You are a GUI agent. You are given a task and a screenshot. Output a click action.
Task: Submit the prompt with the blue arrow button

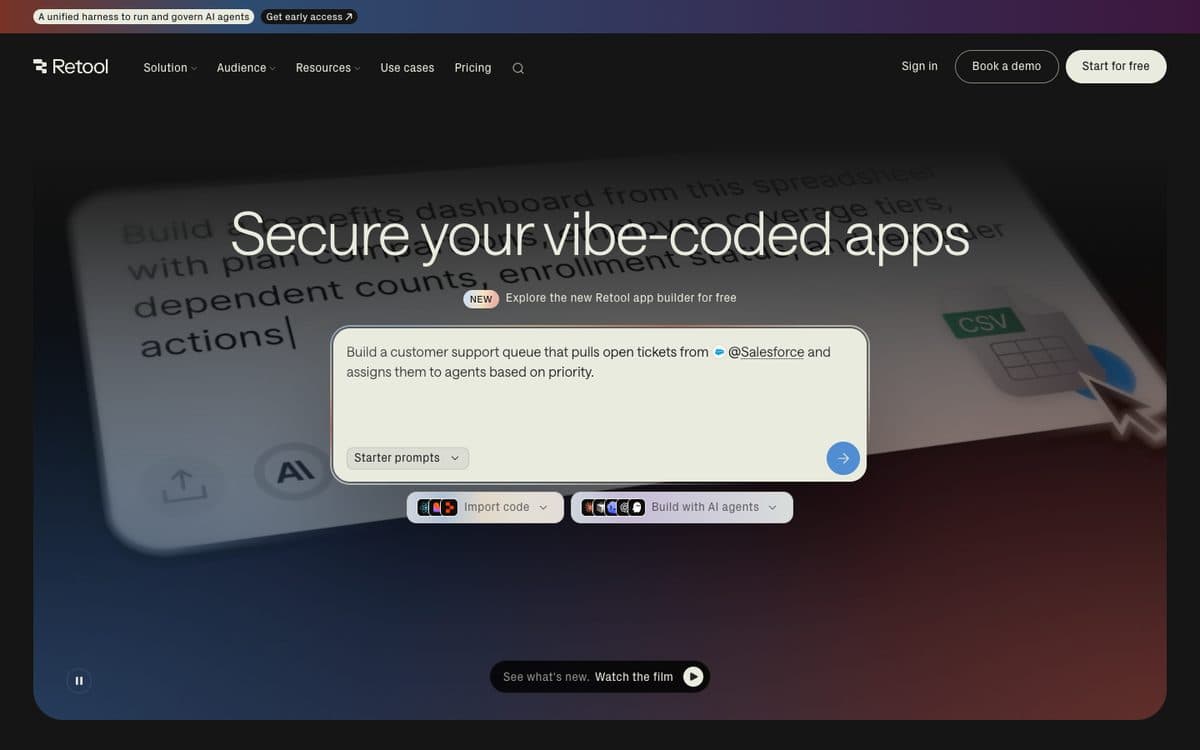pos(843,458)
